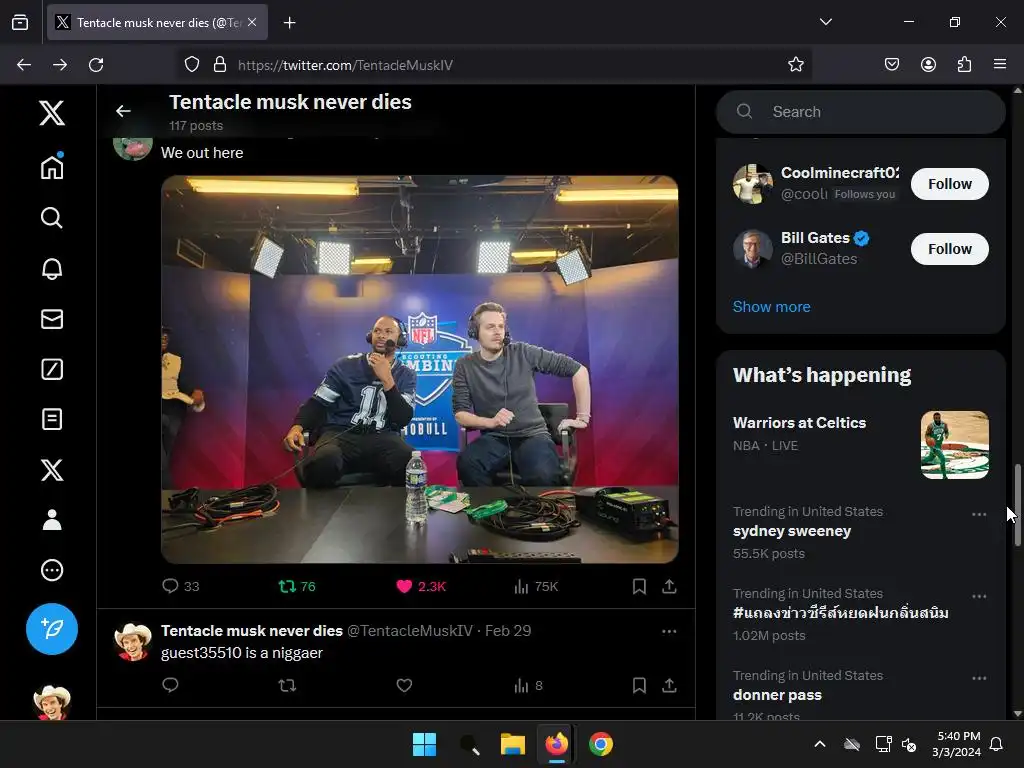Image resolution: width=1024 pixels, height=768 pixels.
Task: Open the Firefox View icon
Action: pyautogui.click(x=20, y=22)
